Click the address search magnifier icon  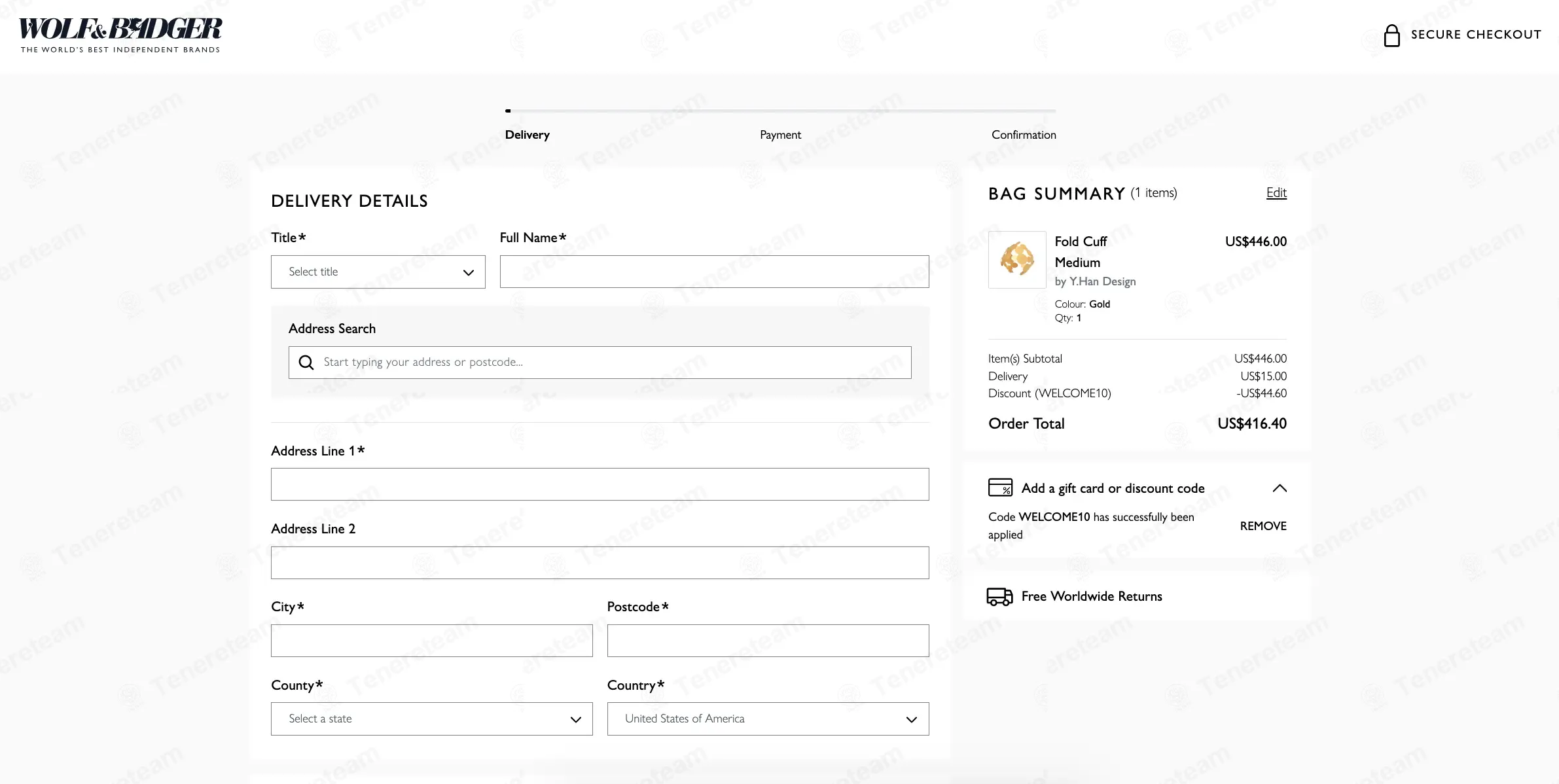306,363
